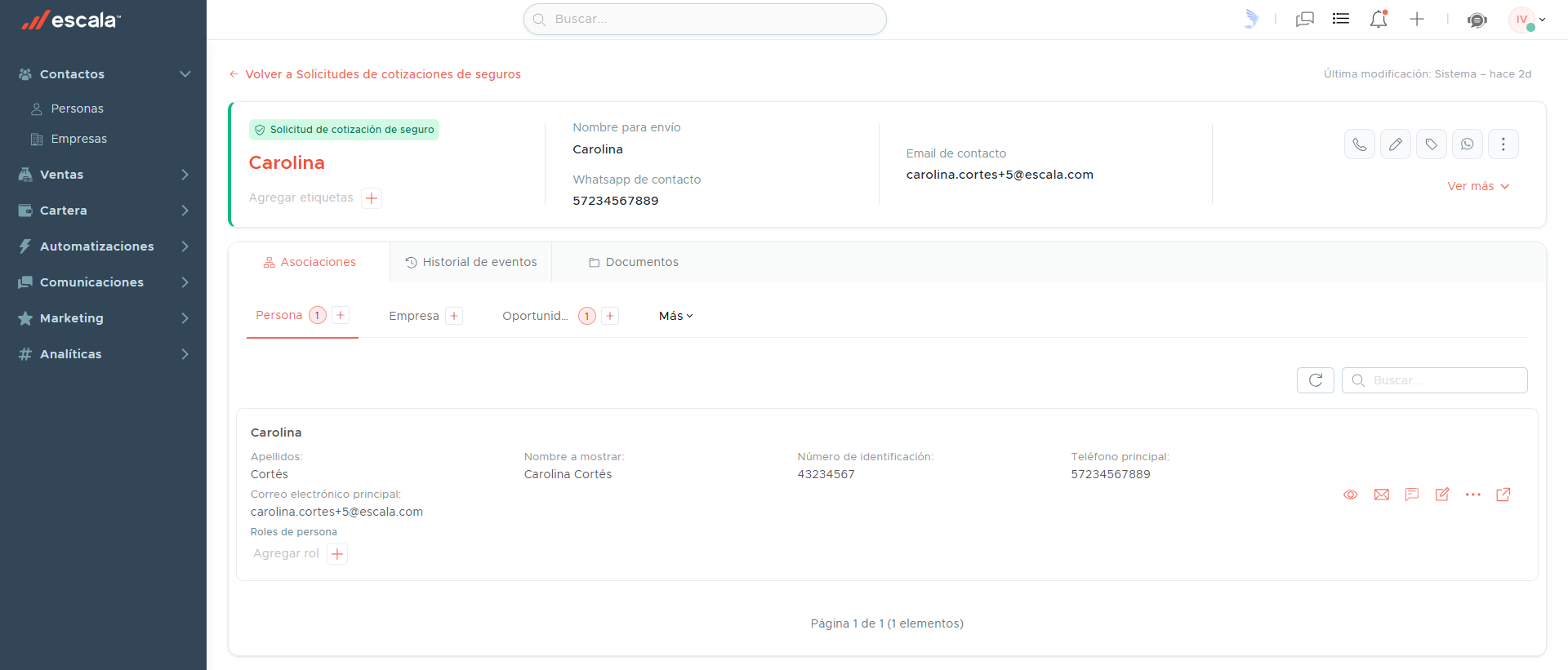Viewport: 1568px width, 670px height.
Task: Click identification number 43234567
Action: (826, 474)
